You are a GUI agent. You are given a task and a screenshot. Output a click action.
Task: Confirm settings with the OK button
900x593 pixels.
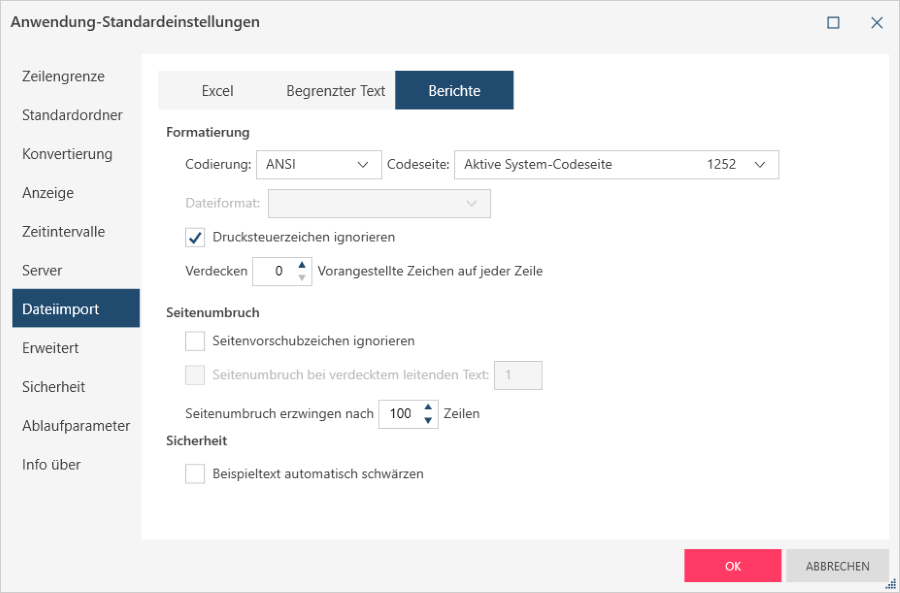click(732, 566)
